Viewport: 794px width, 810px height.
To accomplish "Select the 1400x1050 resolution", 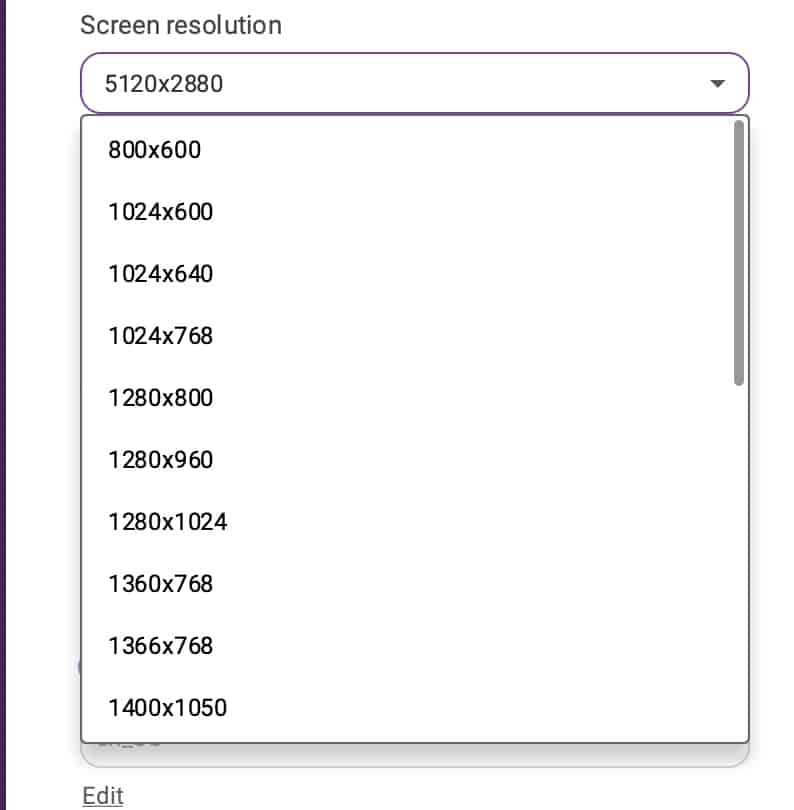I will coord(168,708).
